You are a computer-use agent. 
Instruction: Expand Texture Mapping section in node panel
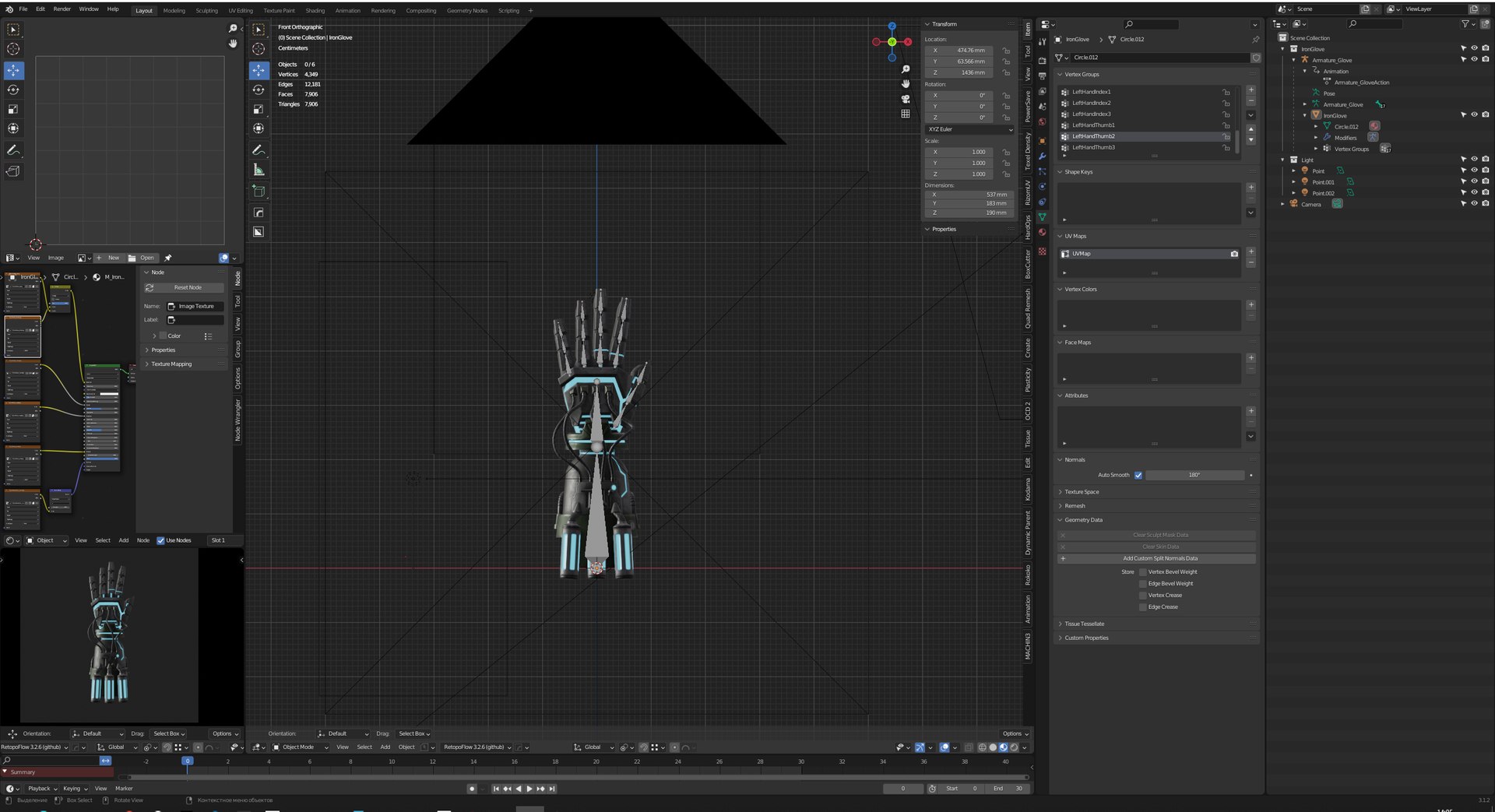click(x=171, y=364)
